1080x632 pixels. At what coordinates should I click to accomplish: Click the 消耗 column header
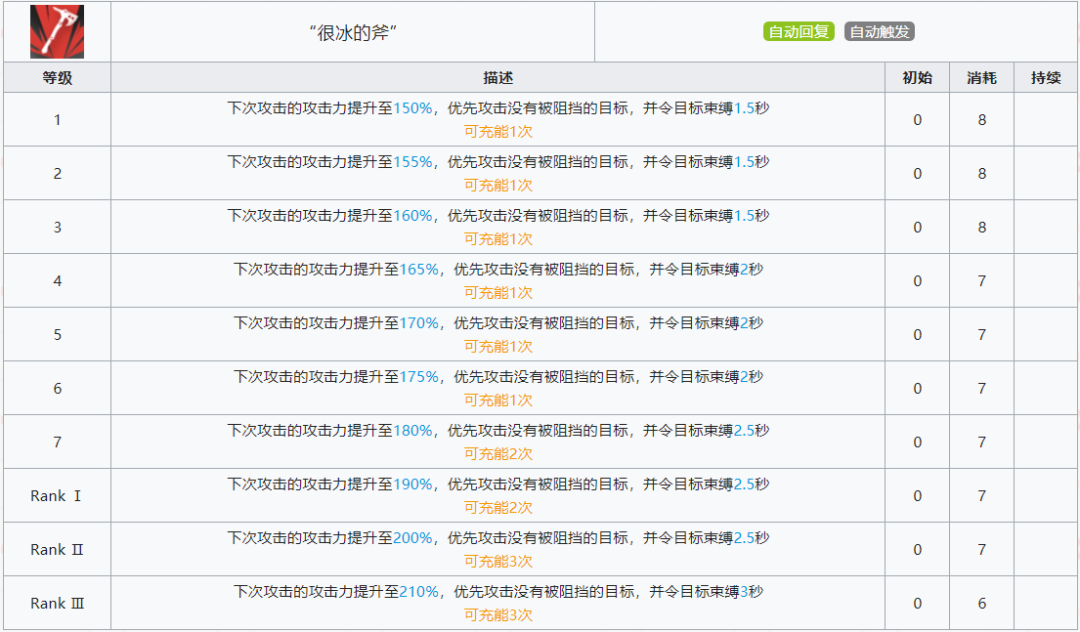[x=982, y=78]
